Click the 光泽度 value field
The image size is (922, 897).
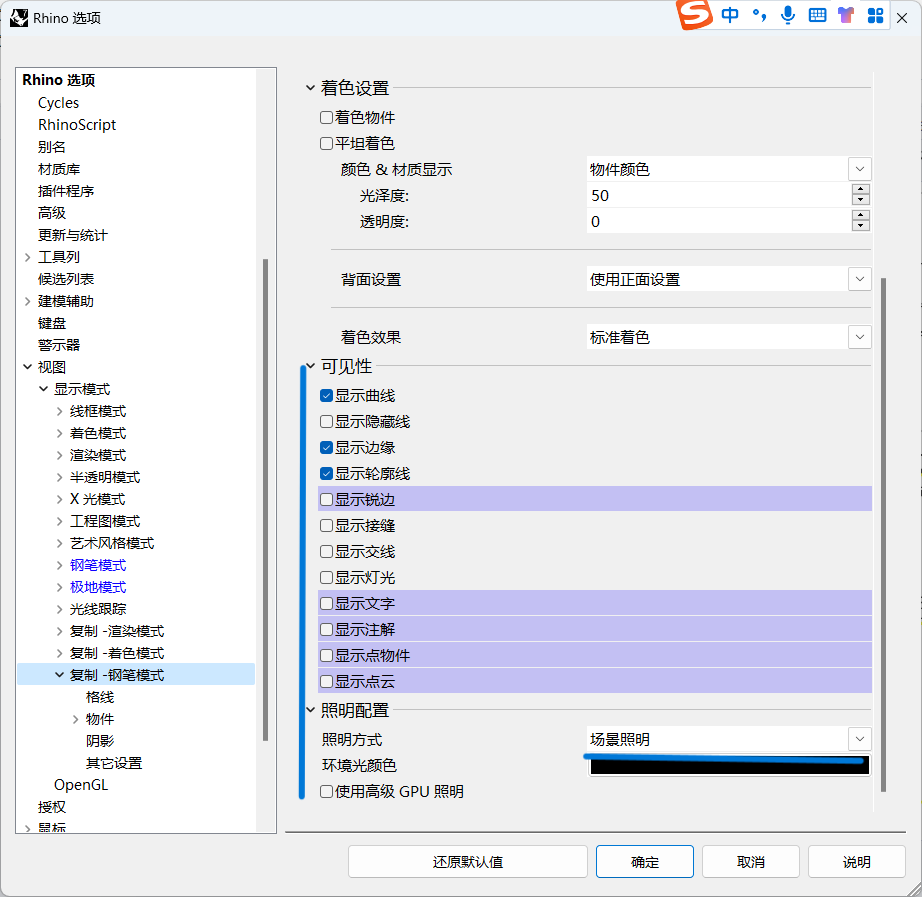click(x=719, y=195)
